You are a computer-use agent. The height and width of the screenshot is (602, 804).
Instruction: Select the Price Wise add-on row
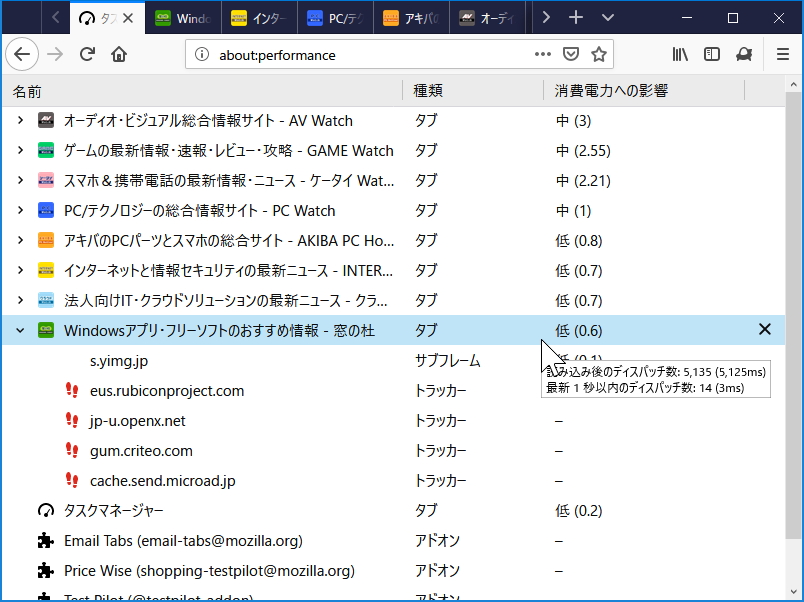pyautogui.click(x=393, y=570)
